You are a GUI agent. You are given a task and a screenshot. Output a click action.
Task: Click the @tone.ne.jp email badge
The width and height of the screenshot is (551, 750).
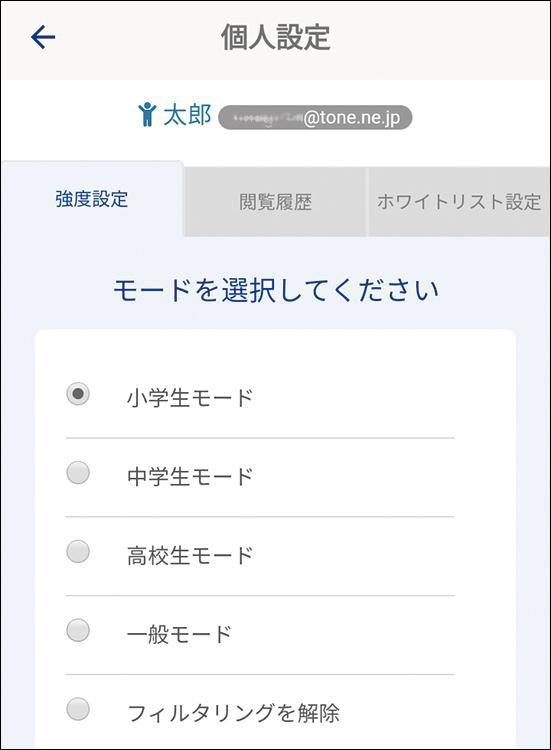click(x=315, y=117)
